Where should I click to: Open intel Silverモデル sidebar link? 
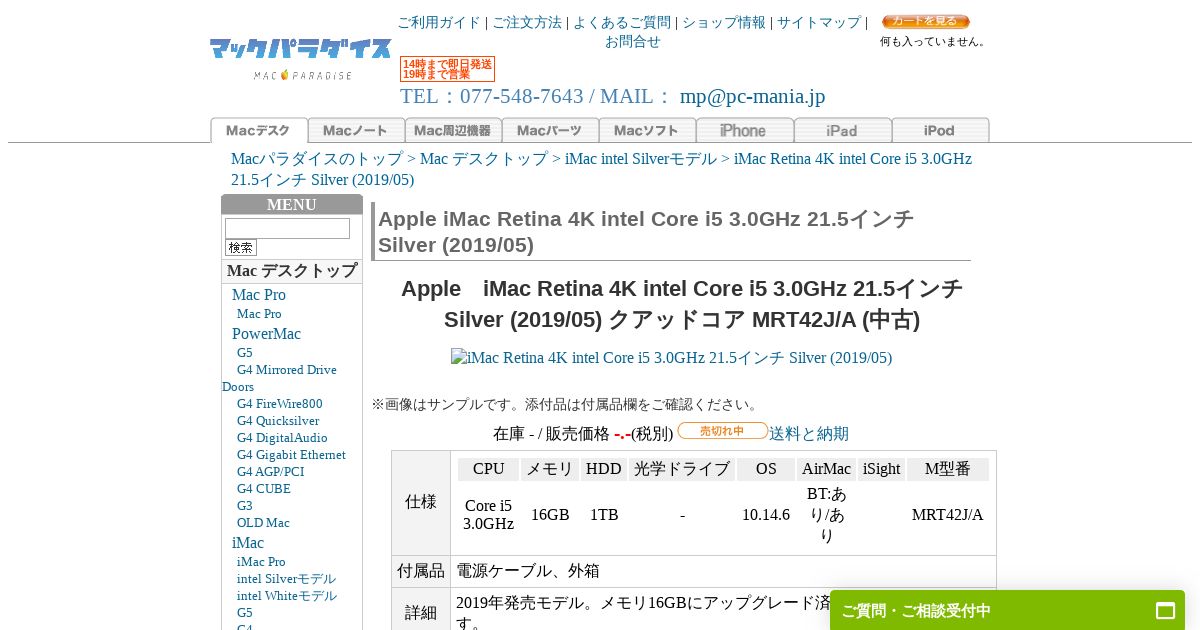click(286, 578)
